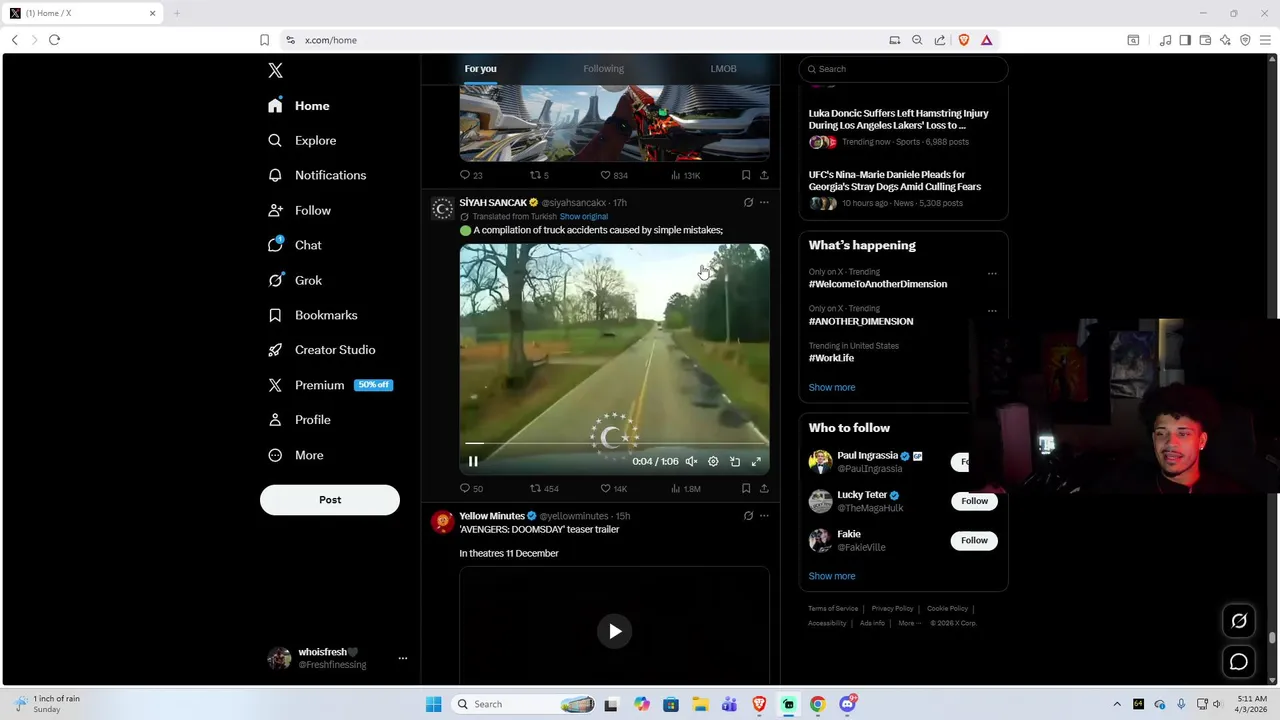
Task: Open the Explore page
Action: point(302,141)
